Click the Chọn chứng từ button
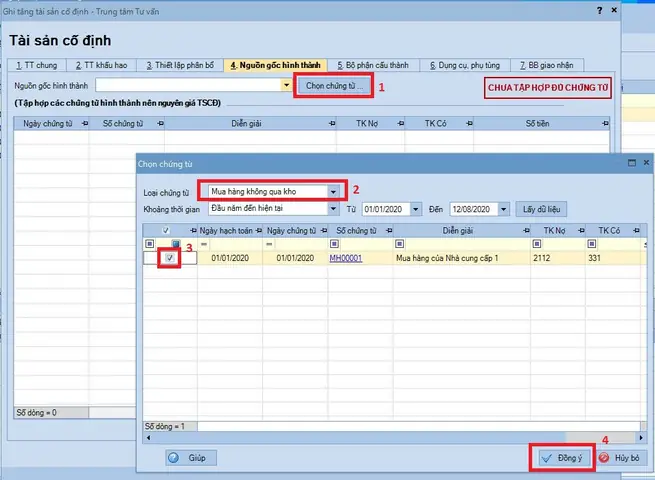The image size is (655, 480). [334, 86]
